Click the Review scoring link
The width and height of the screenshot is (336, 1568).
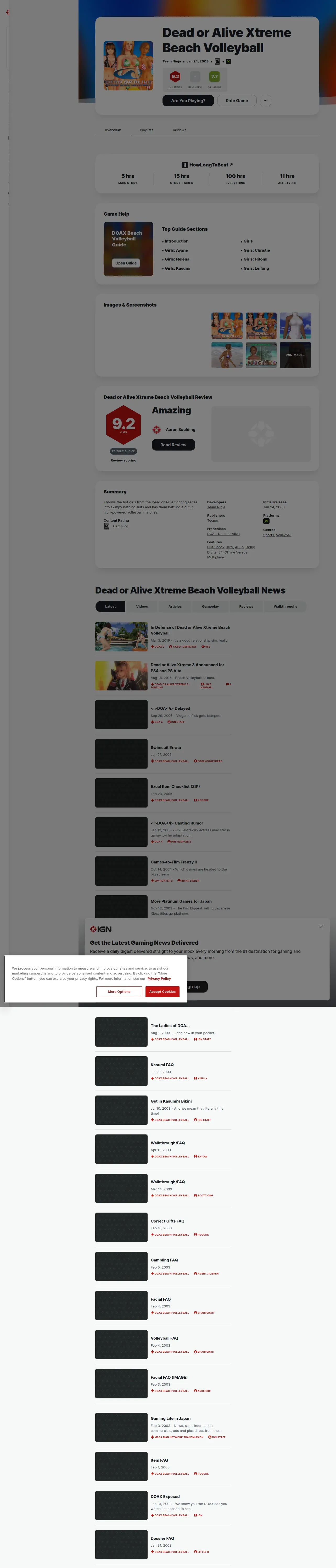point(123,461)
